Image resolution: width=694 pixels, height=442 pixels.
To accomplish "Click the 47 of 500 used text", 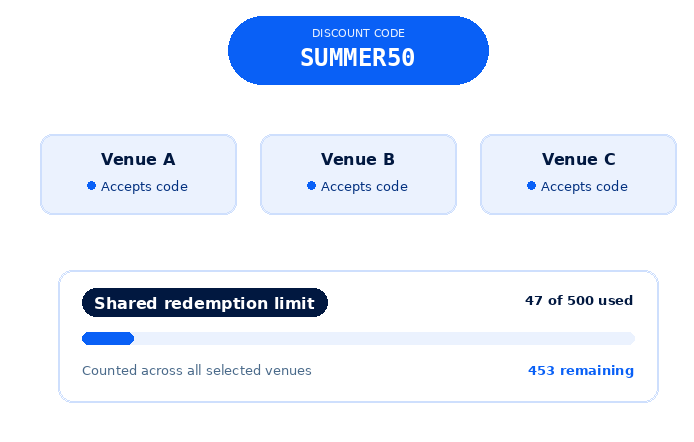I will point(579,300).
